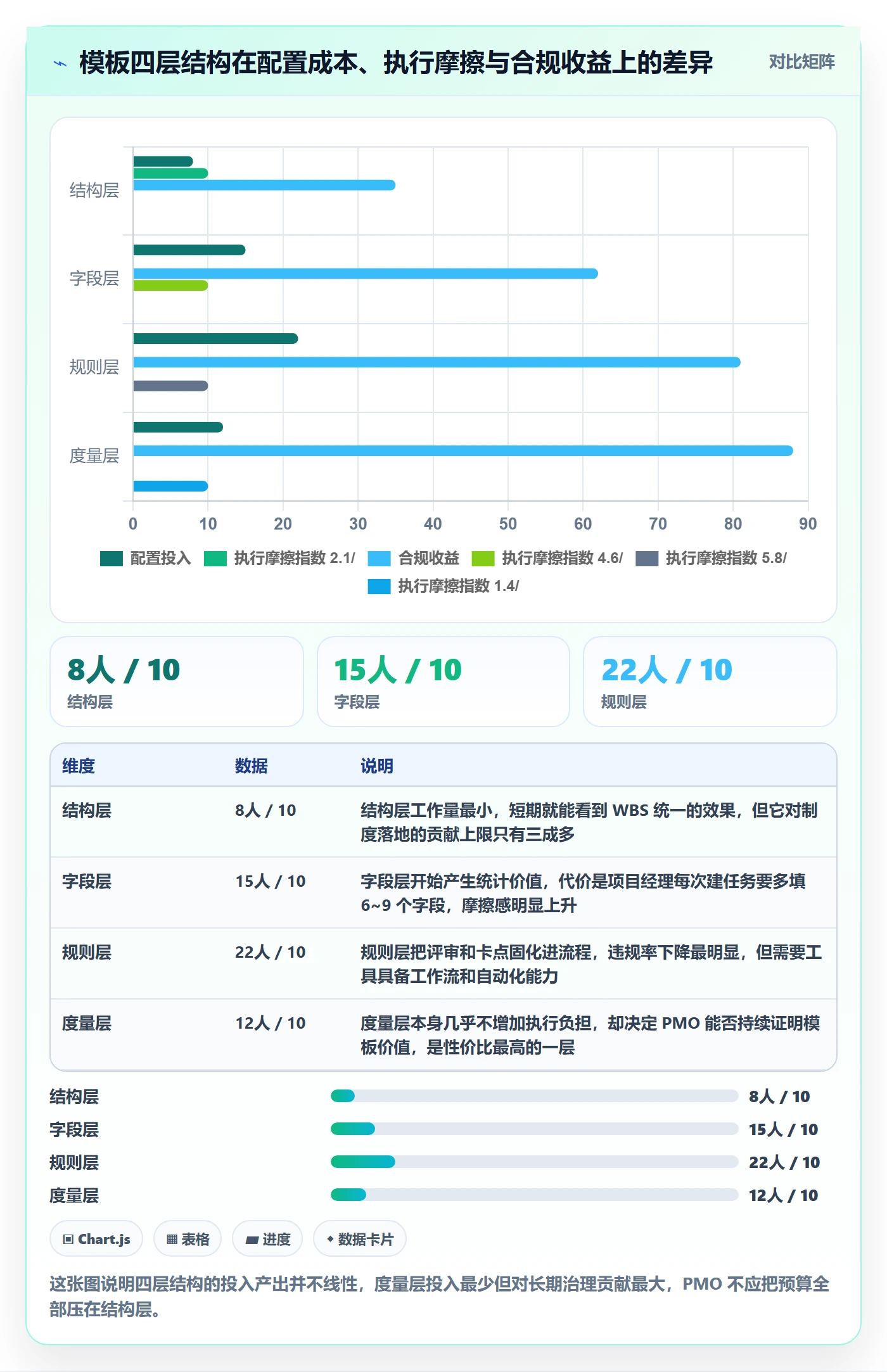Toggle the 执行摩擦指数 2.1/ legend swatch
This screenshot has width=887, height=1372.
215,559
